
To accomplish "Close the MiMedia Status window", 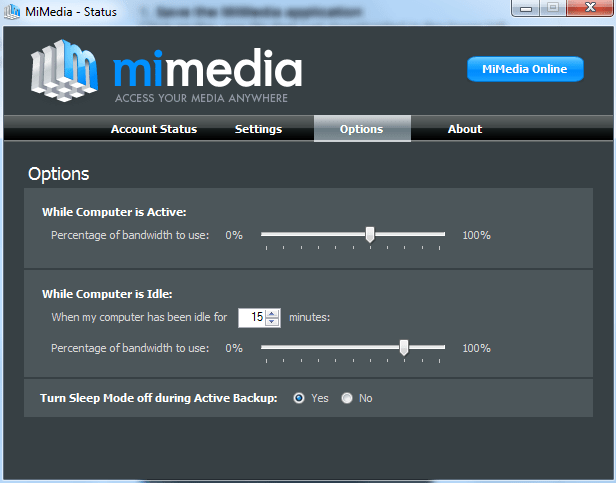I will (x=590, y=8).
